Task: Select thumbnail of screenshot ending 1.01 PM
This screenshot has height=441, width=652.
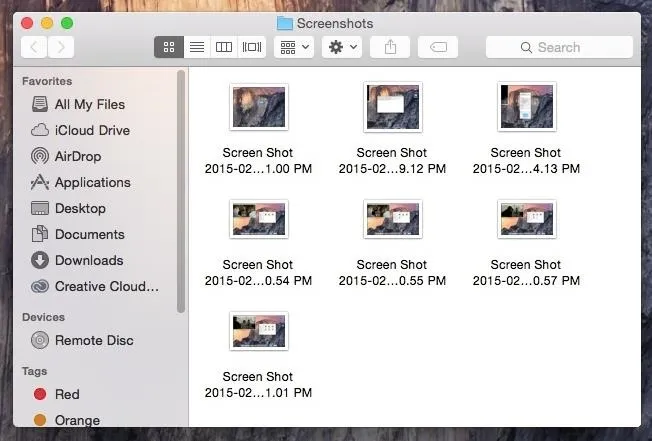Action: click(259, 331)
